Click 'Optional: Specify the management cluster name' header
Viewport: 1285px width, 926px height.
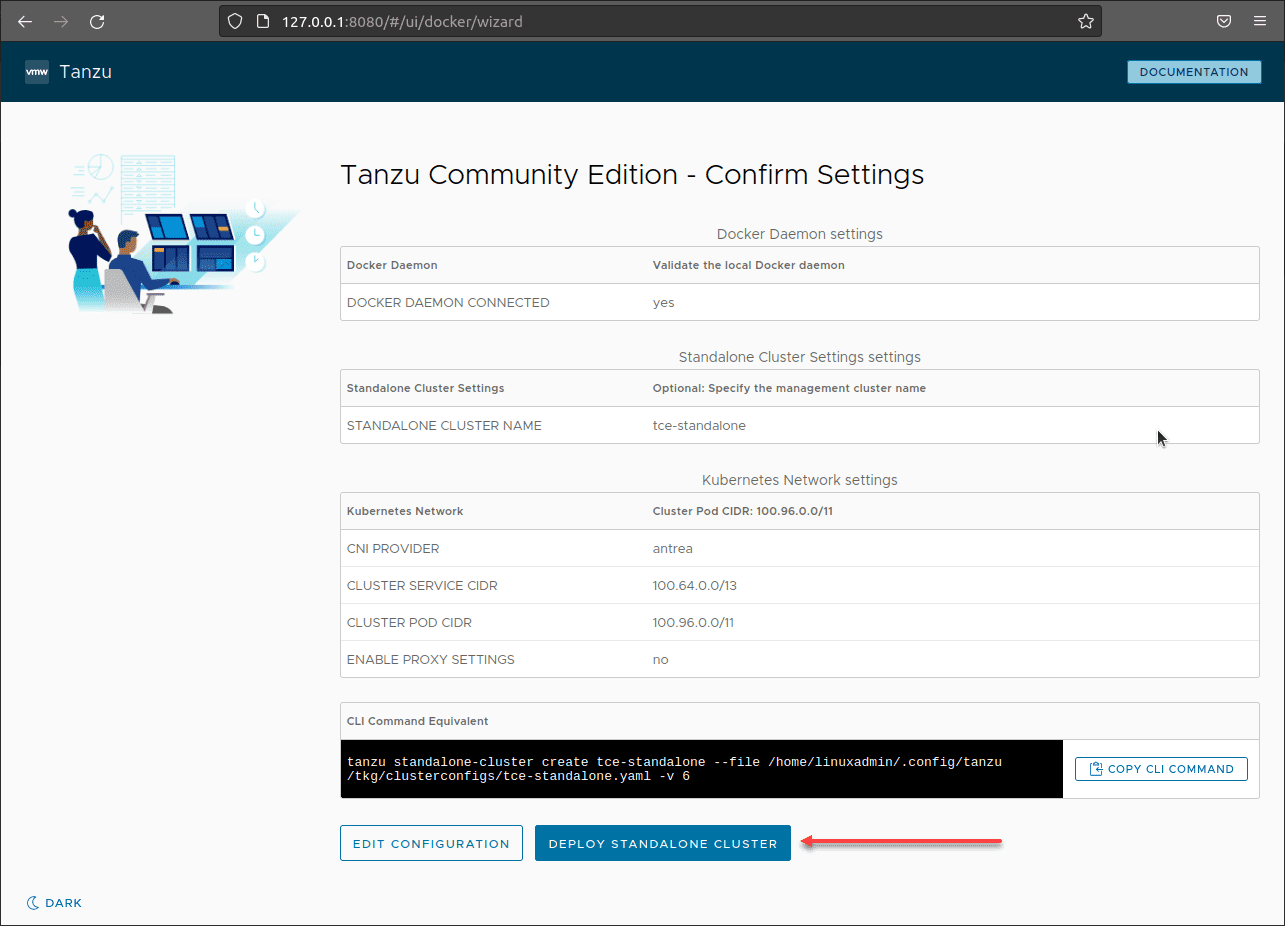789,388
